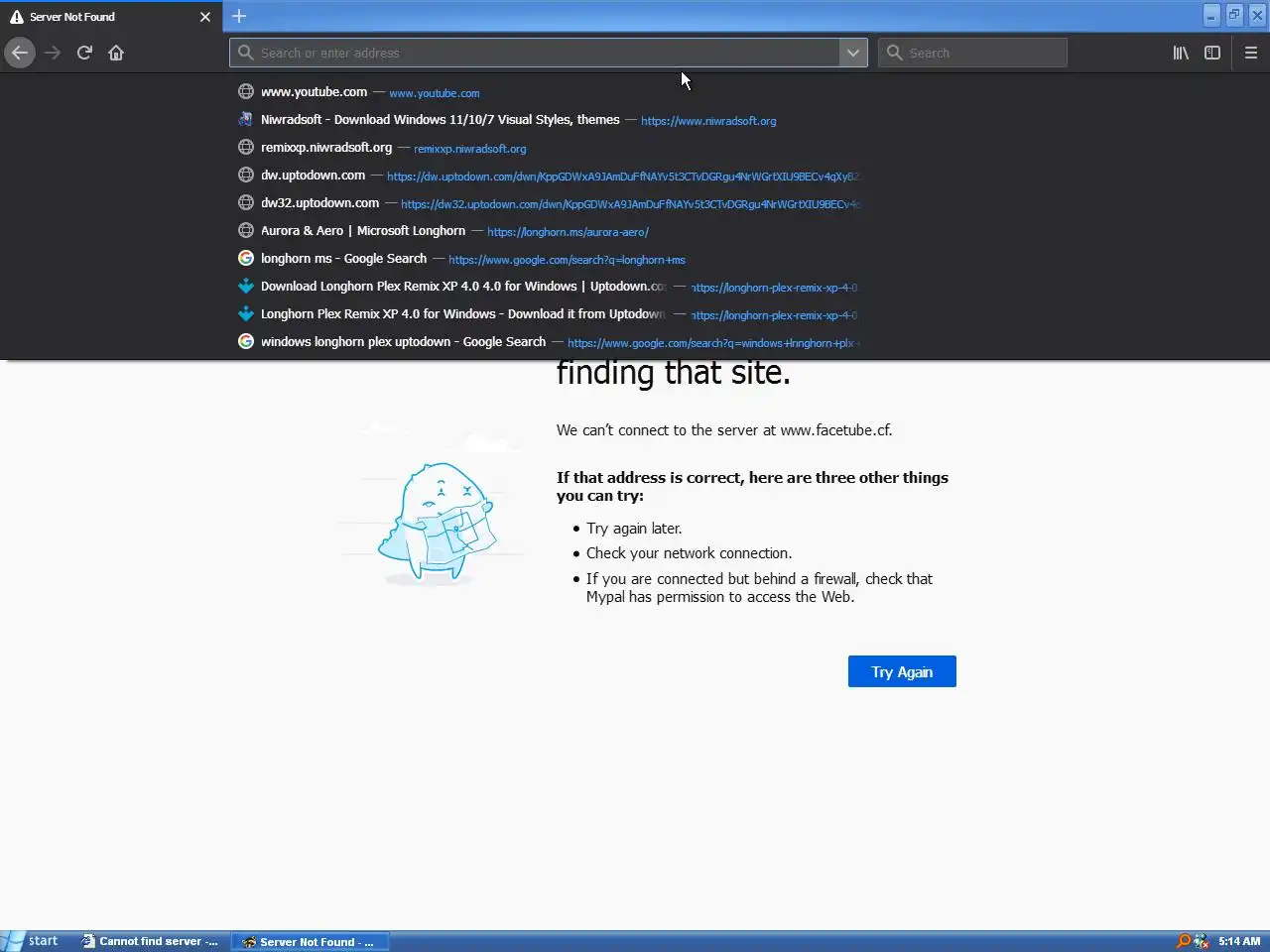This screenshot has width=1270, height=952.
Task: Click globe icon beside www.youtube.com
Action: pos(246,91)
